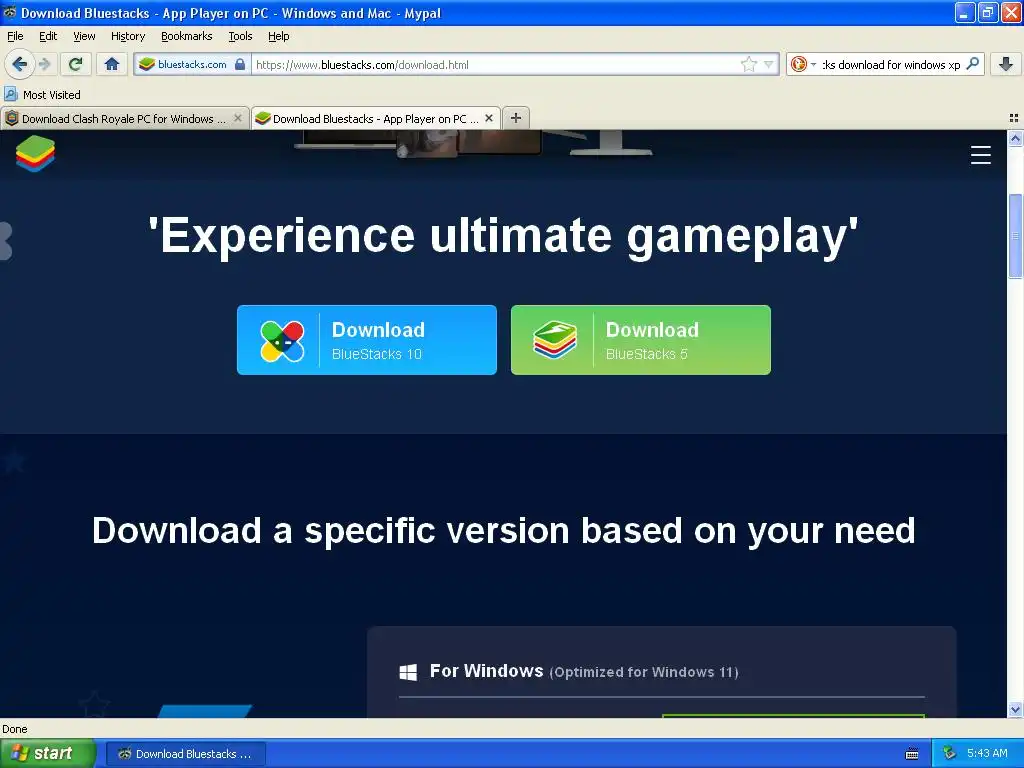
Task: Click the Windows logo beside For Windows
Action: click(408, 672)
